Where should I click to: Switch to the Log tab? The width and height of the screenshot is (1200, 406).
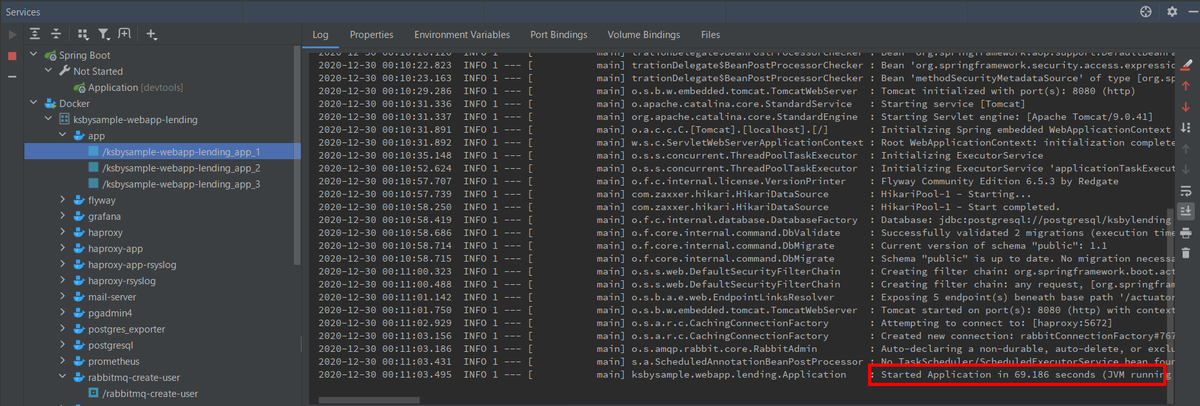pyautogui.click(x=320, y=34)
